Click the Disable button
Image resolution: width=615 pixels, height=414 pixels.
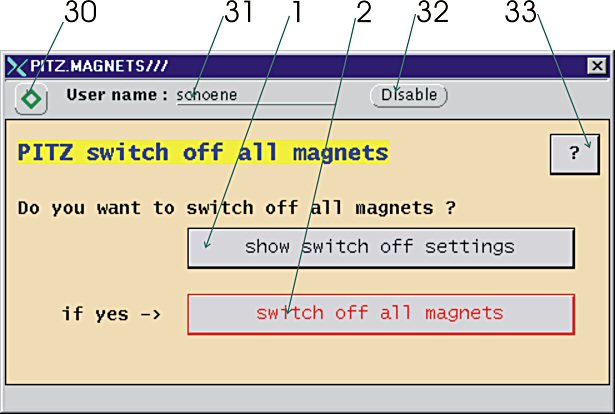point(409,95)
